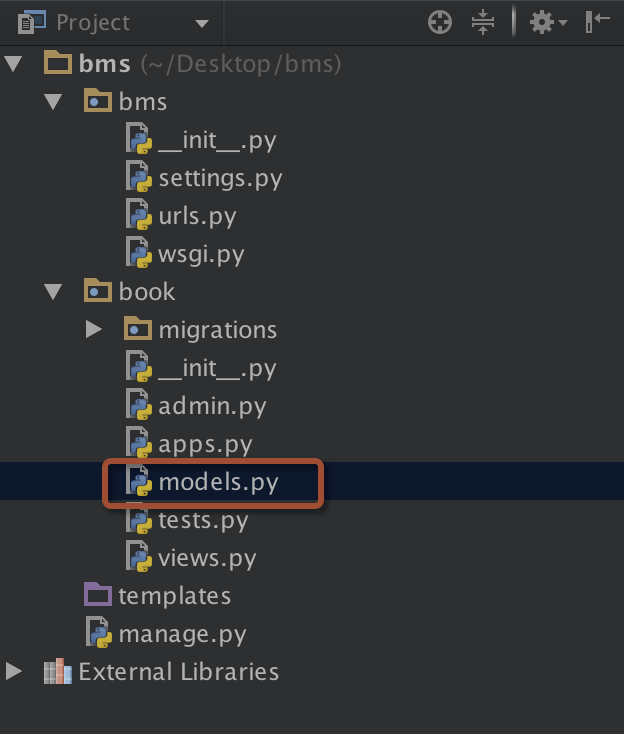
Task: Click the External Libraries books icon
Action: coord(58,671)
